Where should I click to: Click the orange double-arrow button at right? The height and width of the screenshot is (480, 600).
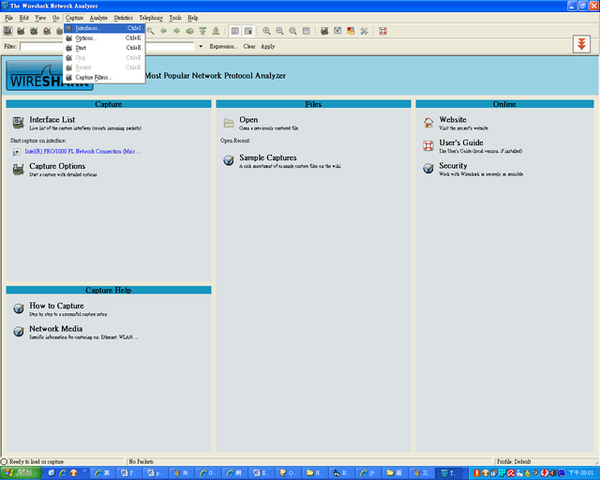tap(582, 44)
